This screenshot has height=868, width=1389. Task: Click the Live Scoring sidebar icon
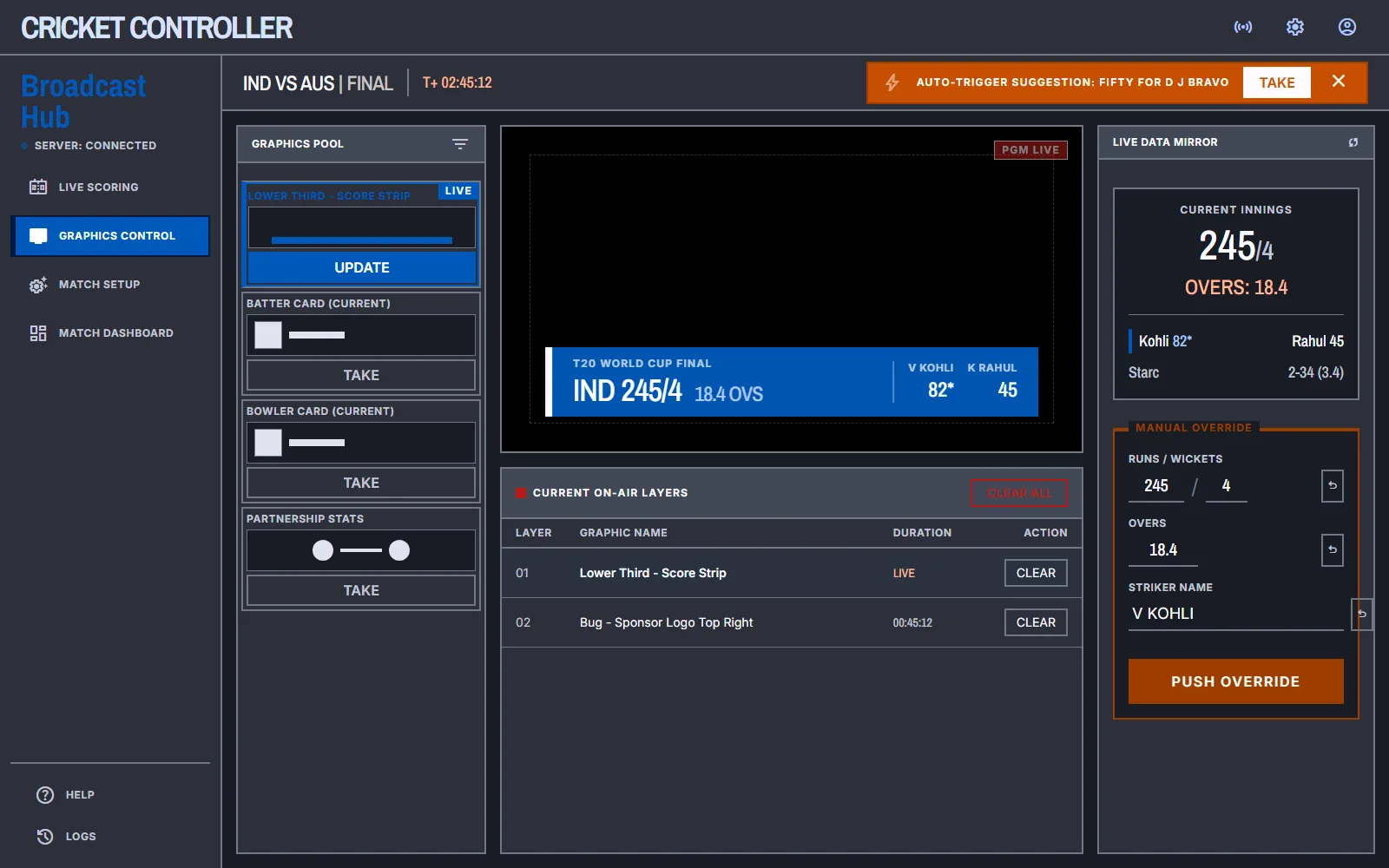38,187
